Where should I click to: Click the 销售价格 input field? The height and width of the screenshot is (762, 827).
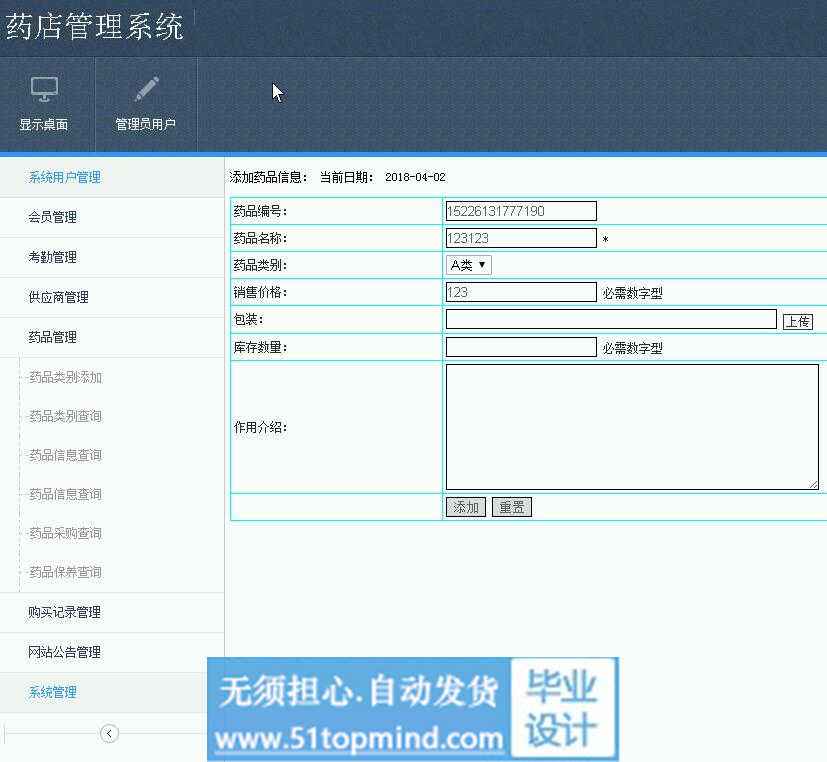click(521, 292)
